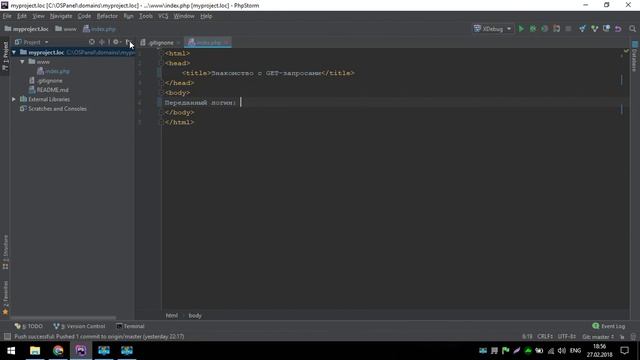Image resolution: width=640 pixels, height=360 pixels.
Task: Click Scroll from Source icon in Project panel
Action: tap(92, 42)
